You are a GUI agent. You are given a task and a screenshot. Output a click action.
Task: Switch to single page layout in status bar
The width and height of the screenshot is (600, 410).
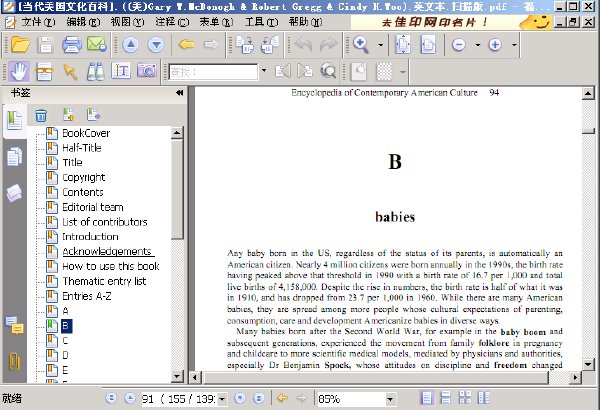pos(426,398)
